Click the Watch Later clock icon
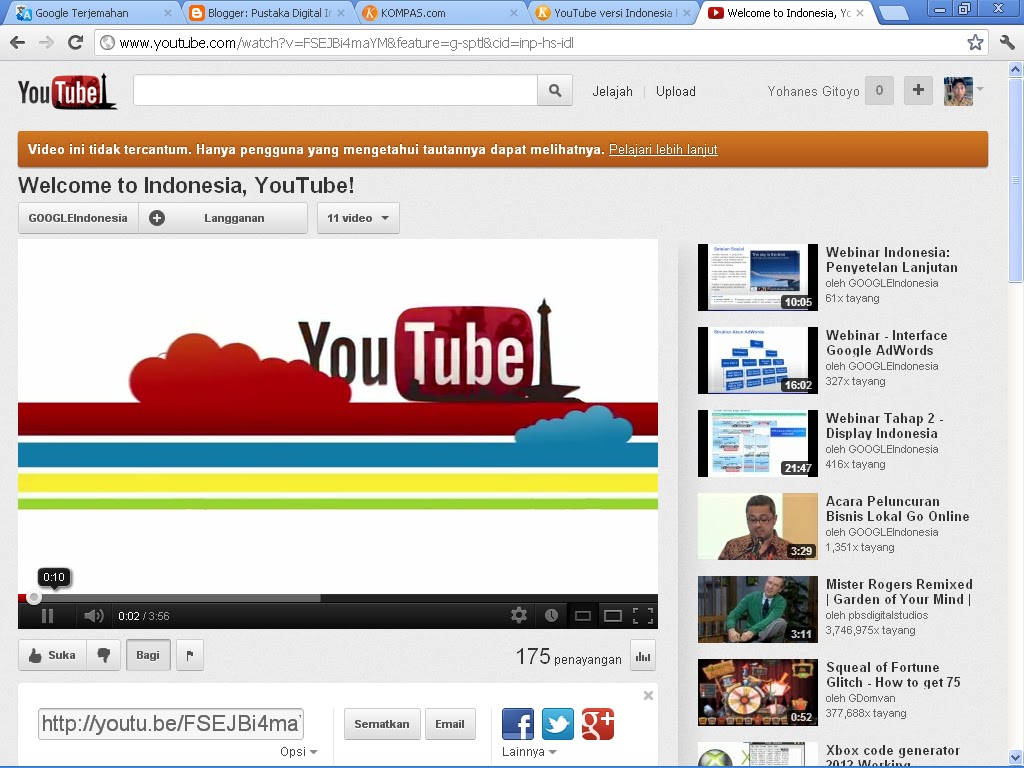The width and height of the screenshot is (1024, 768). (551, 615)
